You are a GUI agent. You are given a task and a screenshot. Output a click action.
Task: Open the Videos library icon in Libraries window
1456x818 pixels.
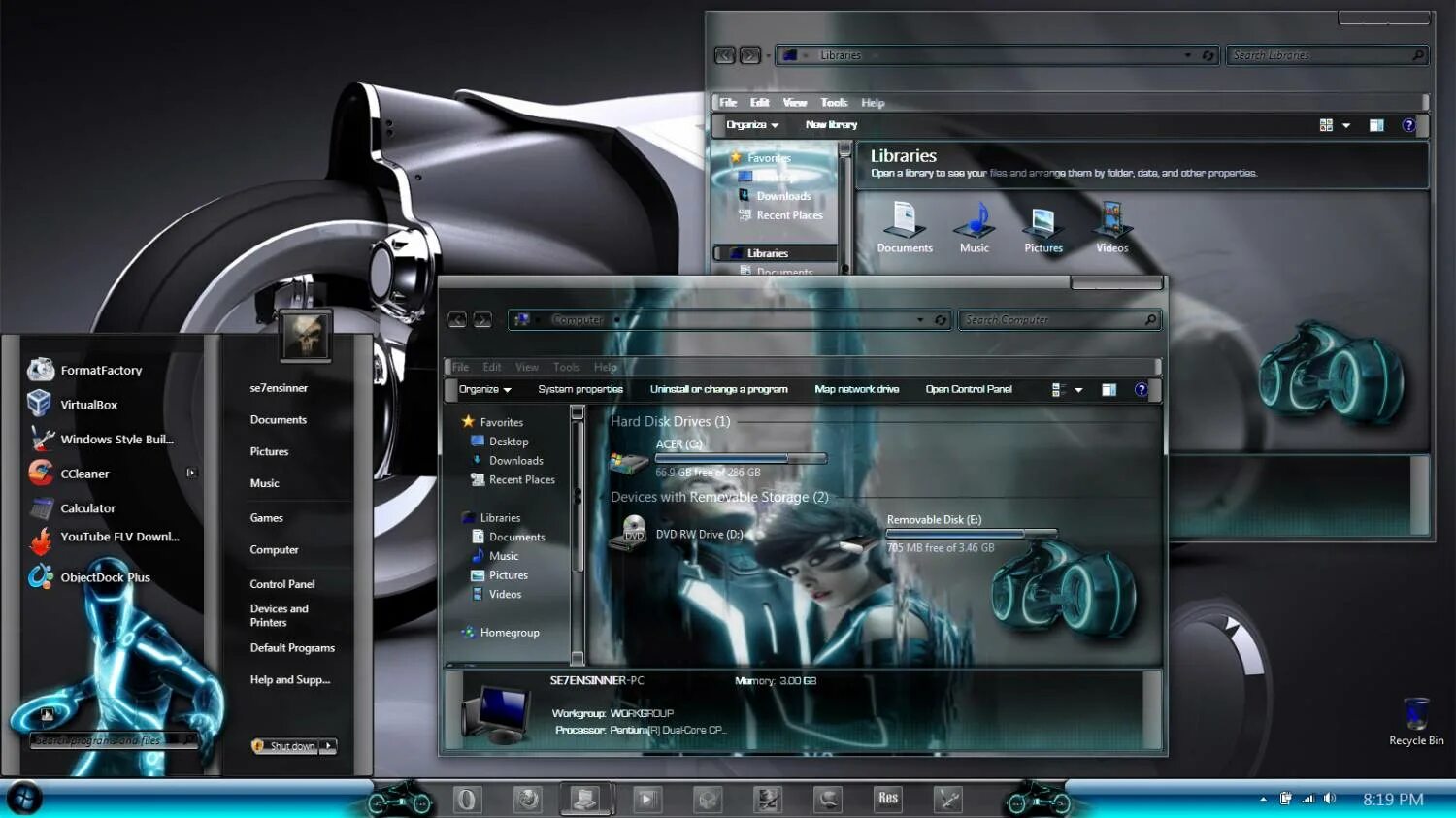point(1112,228)
